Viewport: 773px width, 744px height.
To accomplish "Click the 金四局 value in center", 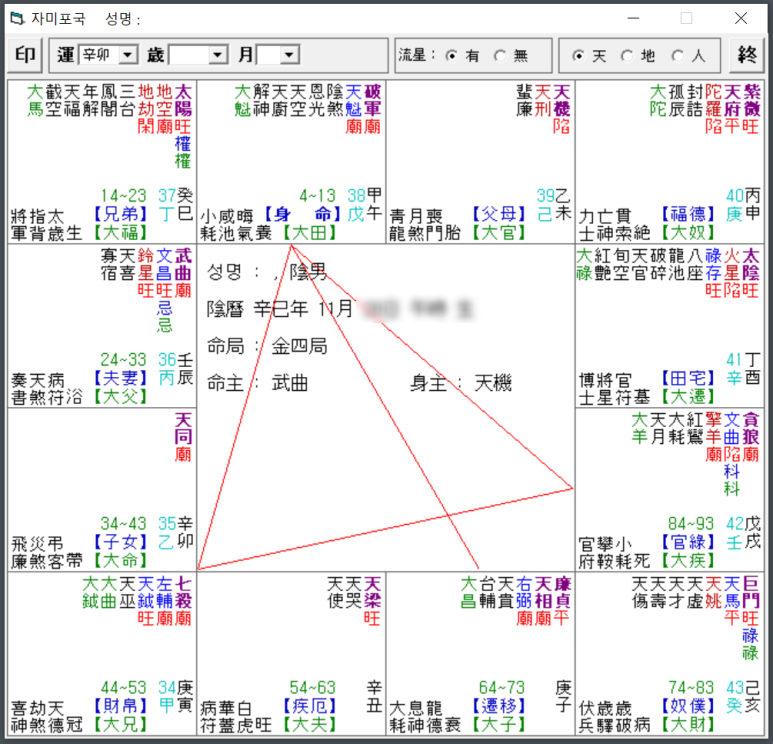I will click(x=300, y=346).
